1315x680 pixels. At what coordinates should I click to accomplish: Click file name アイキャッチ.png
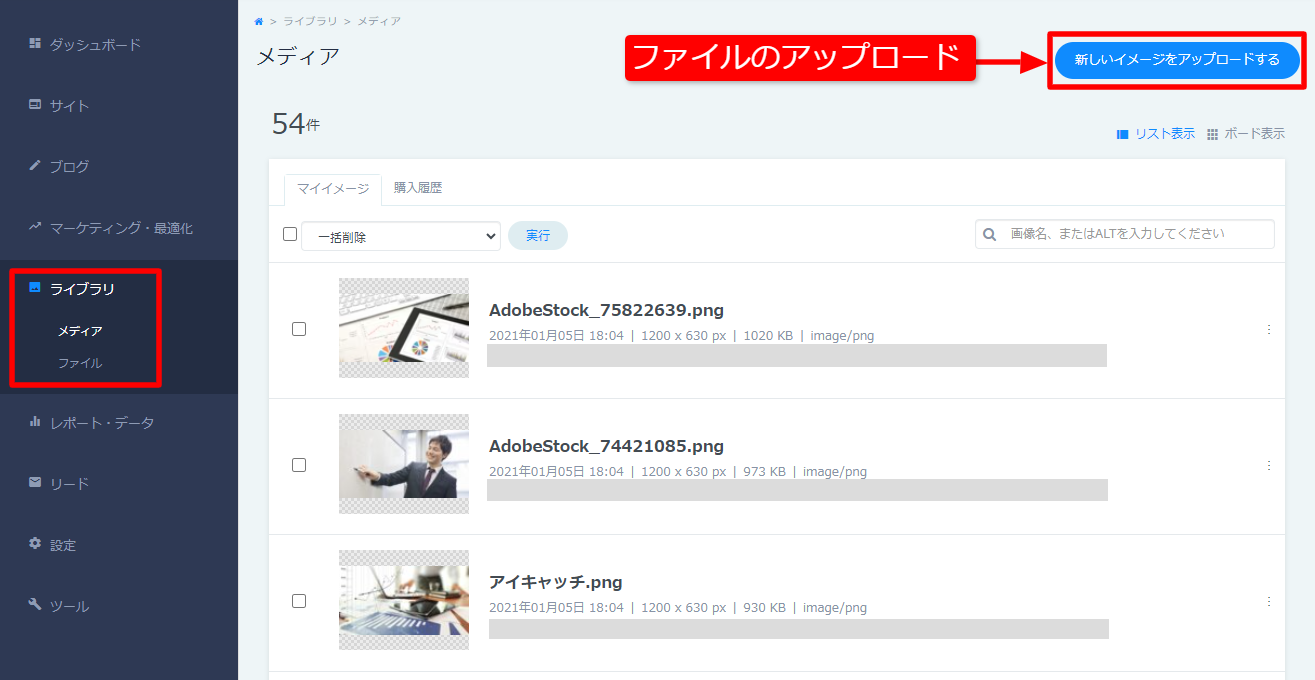[556, 582]
